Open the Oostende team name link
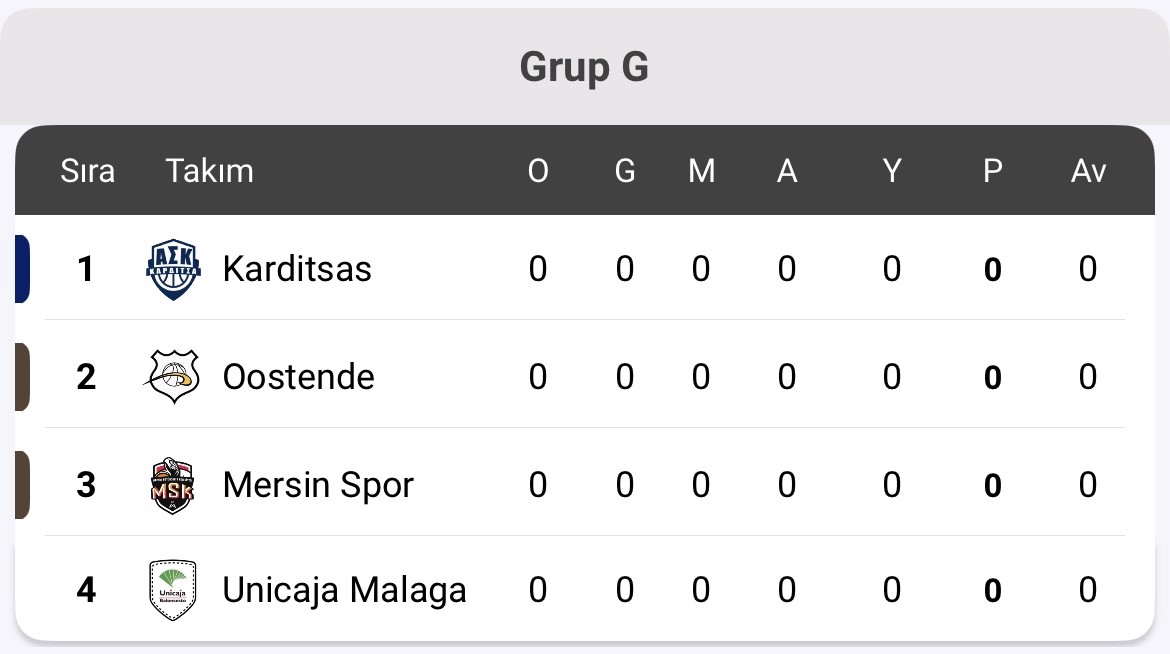 (298, 377)
